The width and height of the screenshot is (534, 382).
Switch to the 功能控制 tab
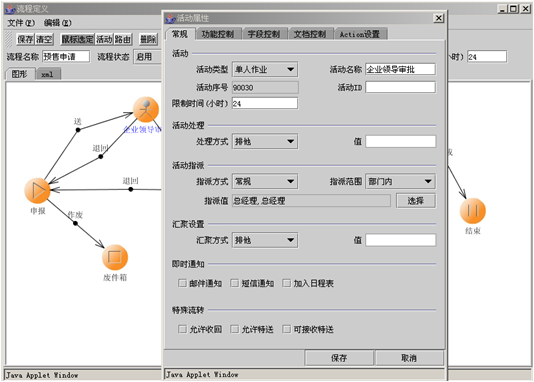click(218, 34)
